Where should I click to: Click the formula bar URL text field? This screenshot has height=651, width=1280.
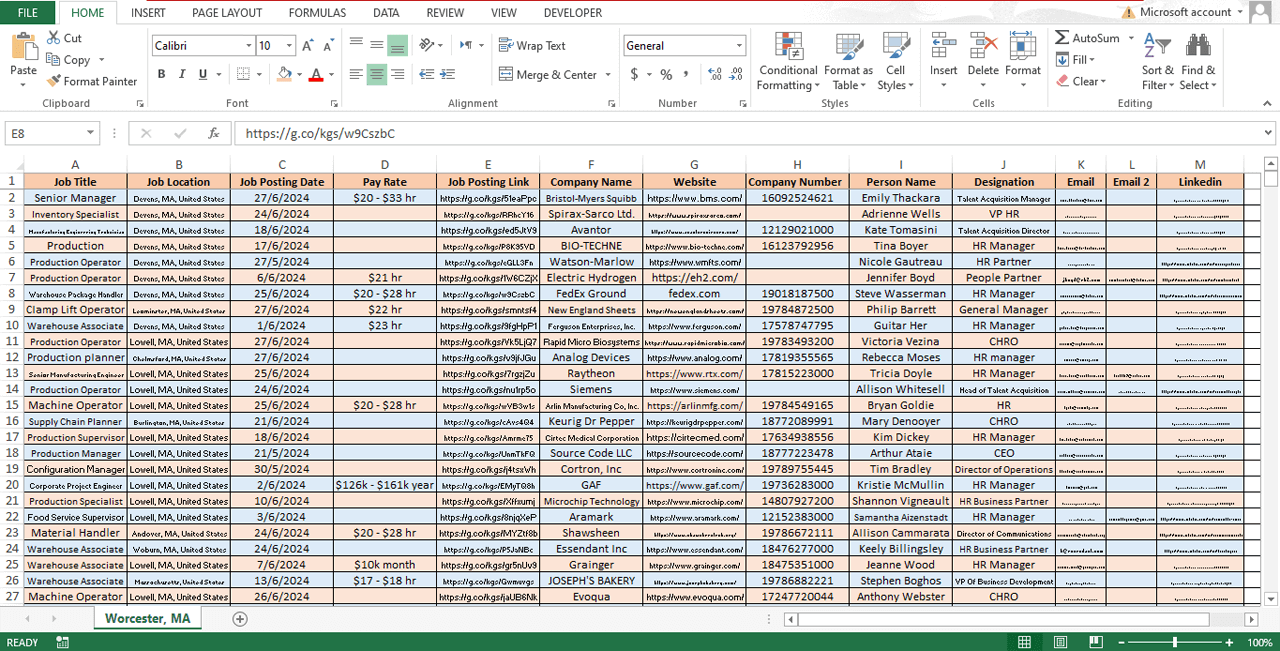700,133
